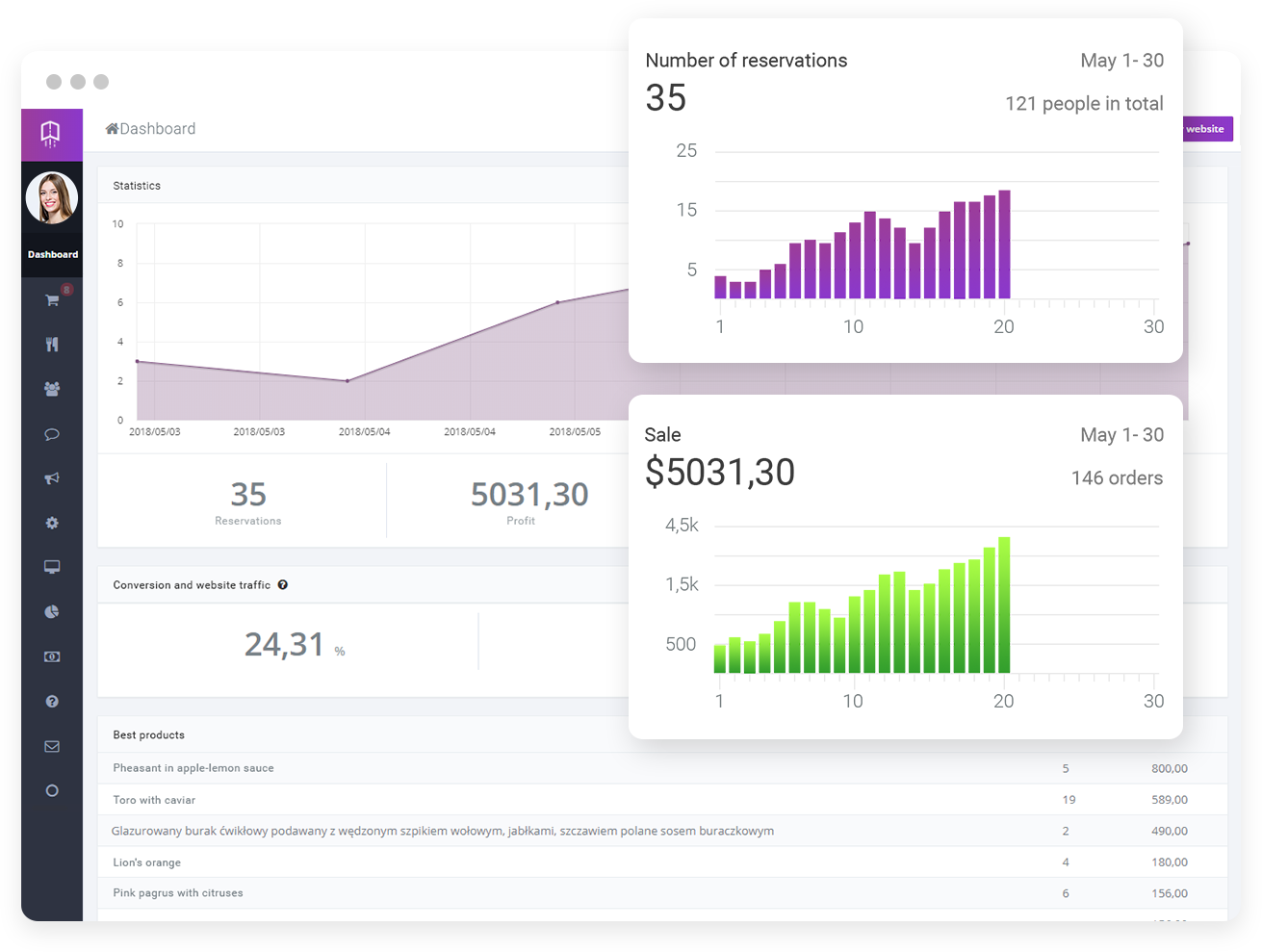This screenshot has width=1262, height=952.
Task: Click the Sale card title
Action: click(x=662, y=435)
